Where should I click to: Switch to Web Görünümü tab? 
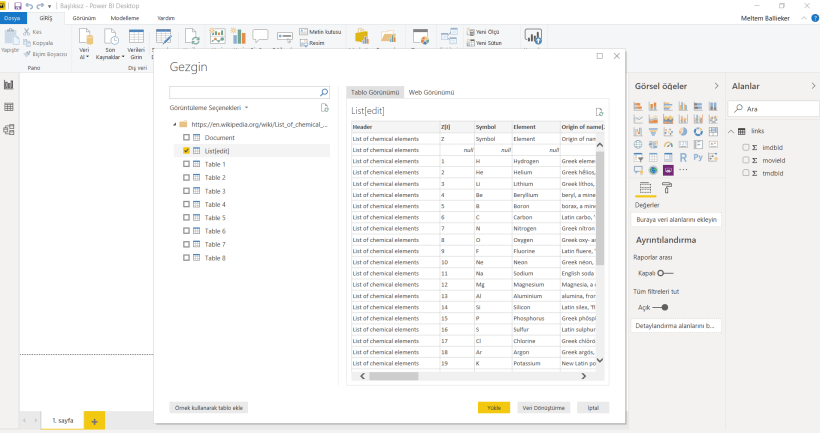[431, 91]
